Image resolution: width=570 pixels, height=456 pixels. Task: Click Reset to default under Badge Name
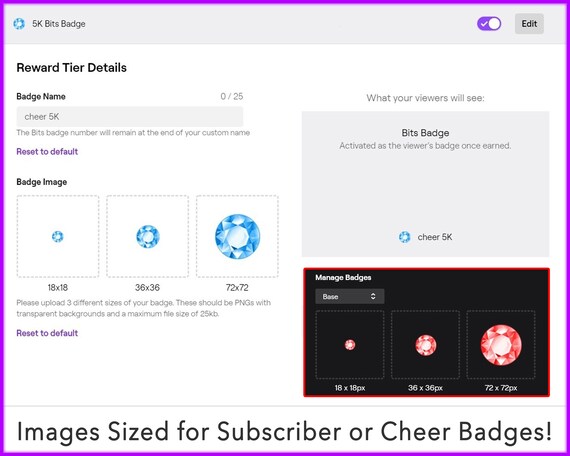click(x=47, y=152)
